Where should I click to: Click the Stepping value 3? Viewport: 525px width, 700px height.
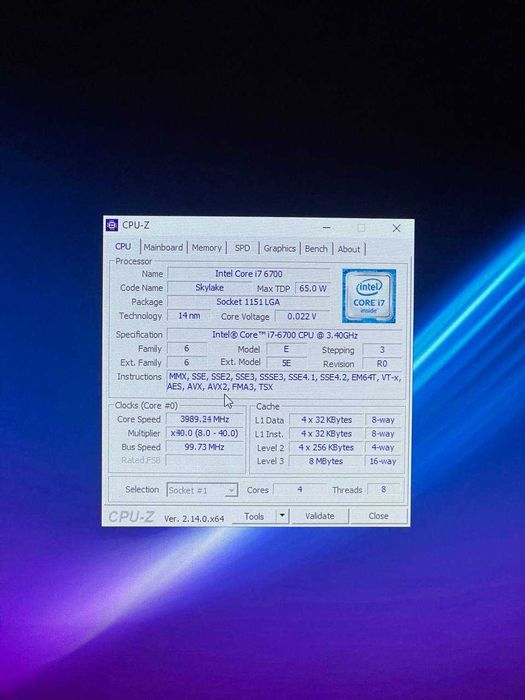[x=382, y=350]
